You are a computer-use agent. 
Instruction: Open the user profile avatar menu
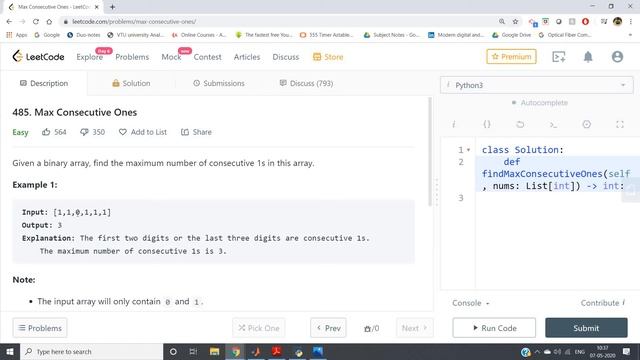(x=617, y=57)
